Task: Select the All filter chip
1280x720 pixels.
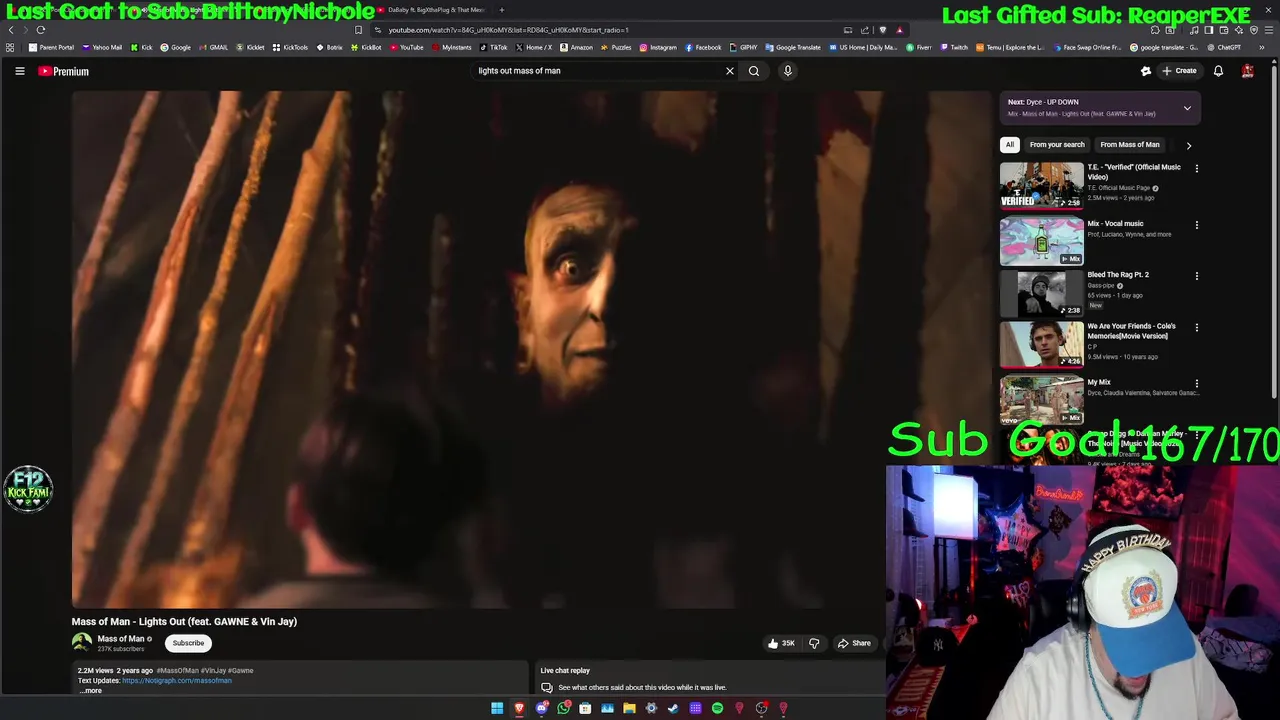Action: click(1010, 145)
